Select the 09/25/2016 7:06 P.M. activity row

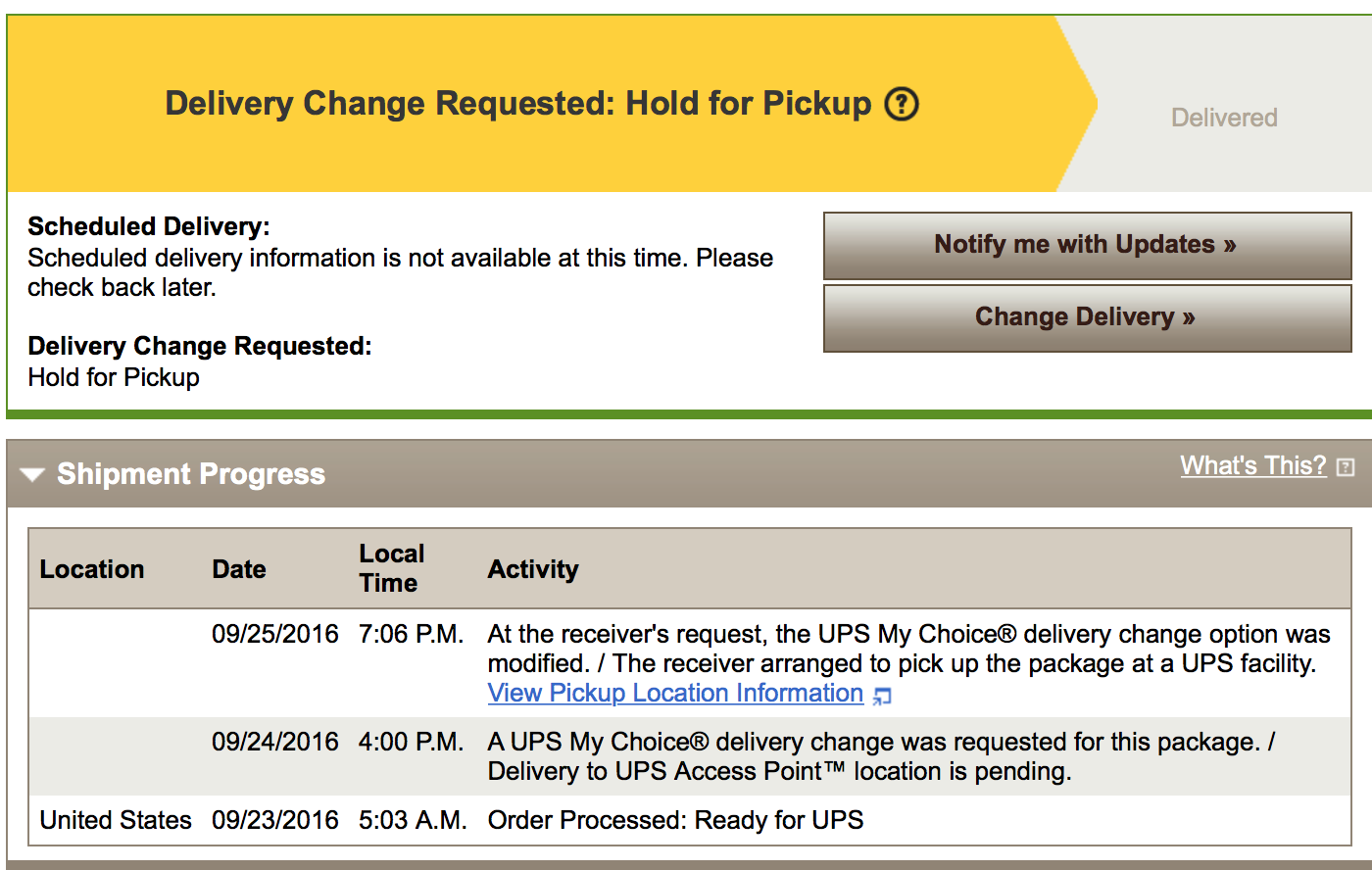pyautogui.click(x=690, y=663)
